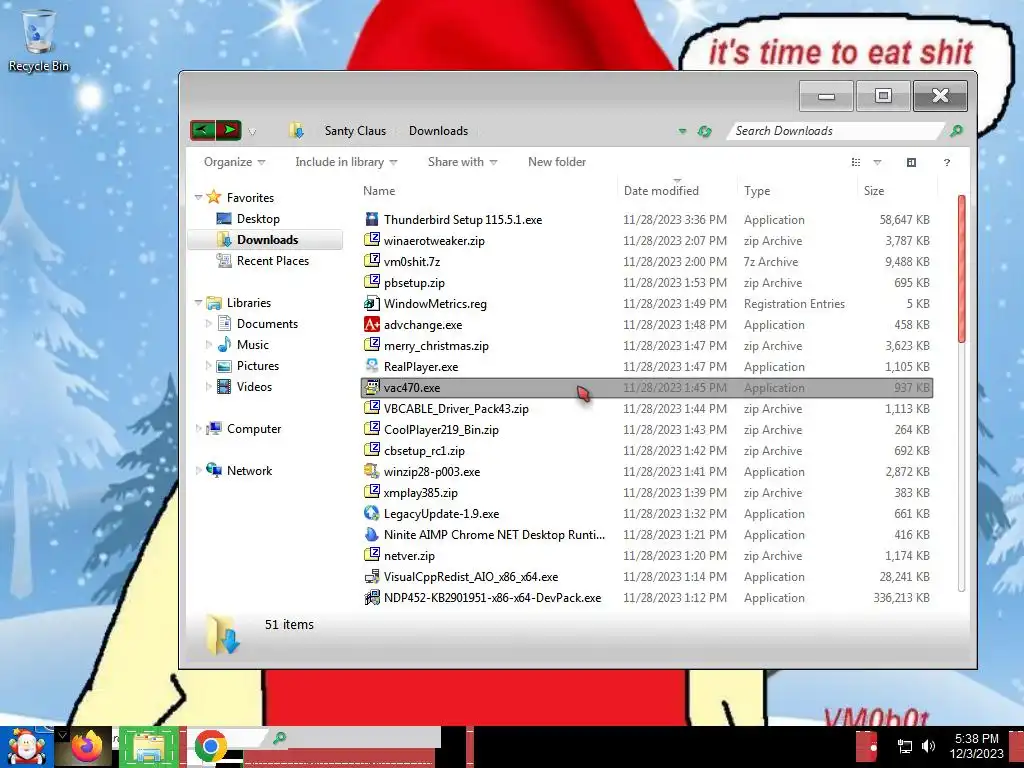Open the Santa Start button
Image resolution: width=1024 pixels, height=768 pixels.
pyautogui.click(x=26, y=747)
